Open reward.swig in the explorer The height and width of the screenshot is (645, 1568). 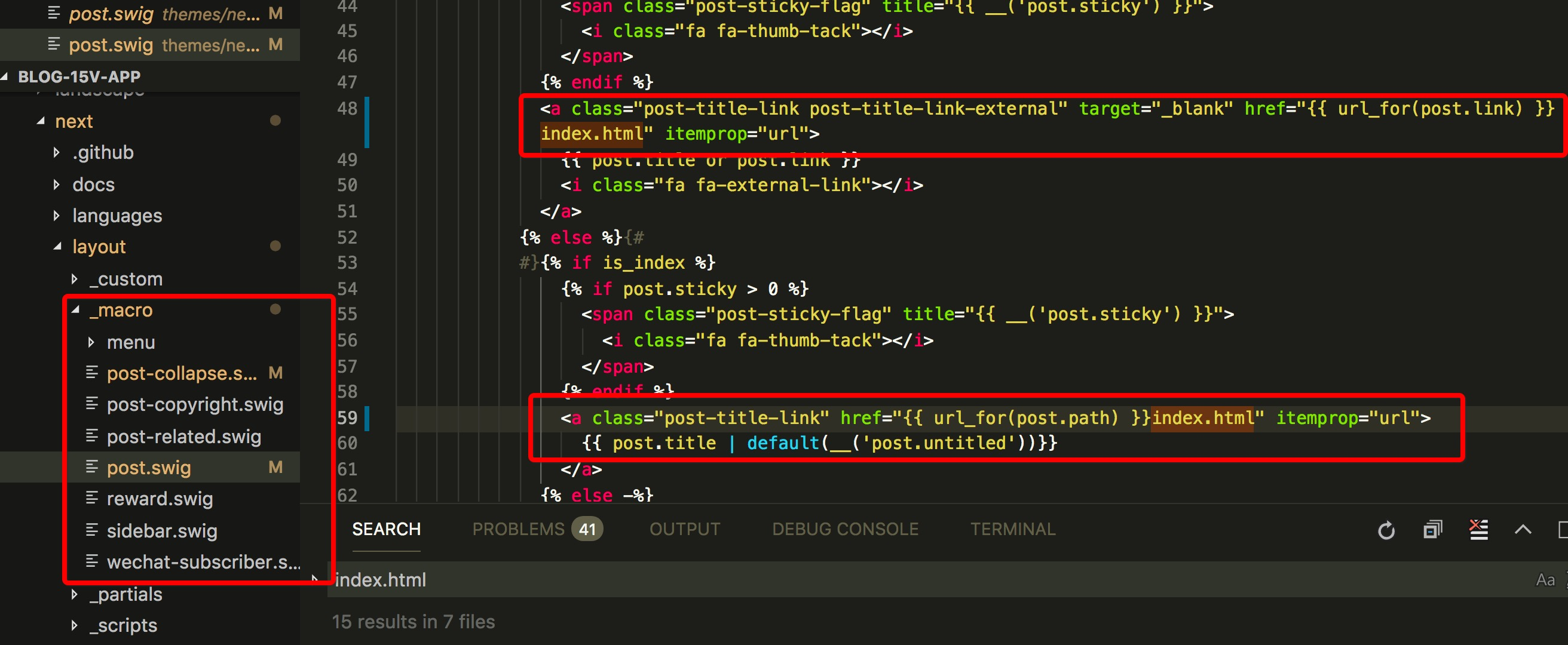pos(160,499)
